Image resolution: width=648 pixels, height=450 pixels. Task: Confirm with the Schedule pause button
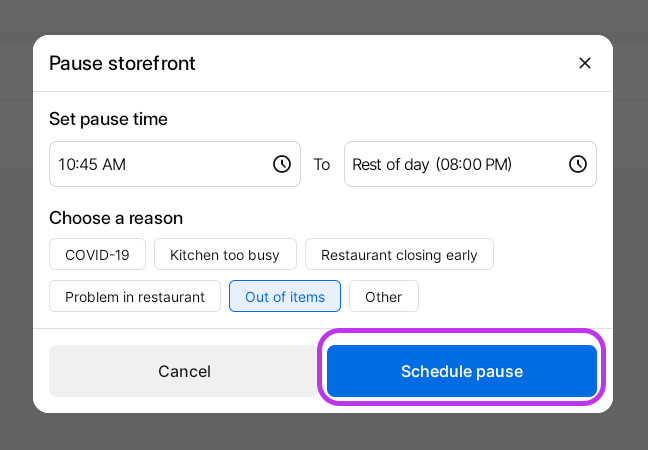click(462, 372)
